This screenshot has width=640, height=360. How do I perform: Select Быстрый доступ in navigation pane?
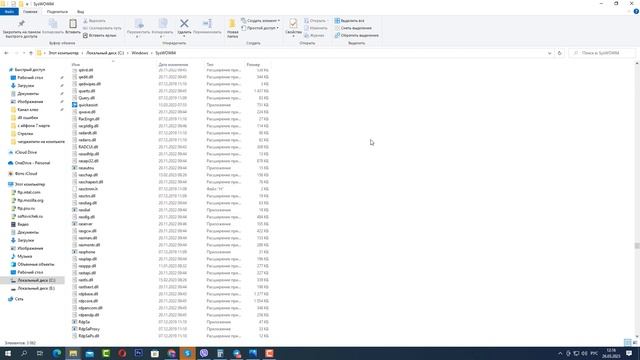(x=29, y=70)
